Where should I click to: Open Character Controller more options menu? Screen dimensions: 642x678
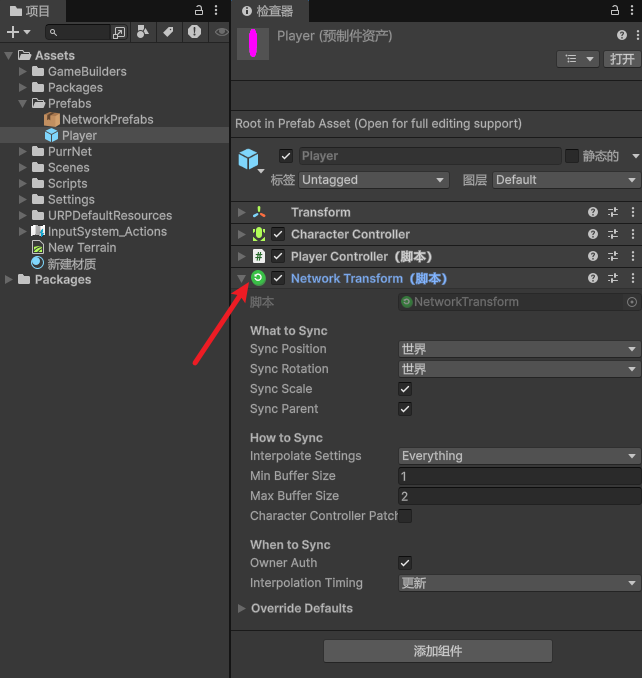pos(633,234)
